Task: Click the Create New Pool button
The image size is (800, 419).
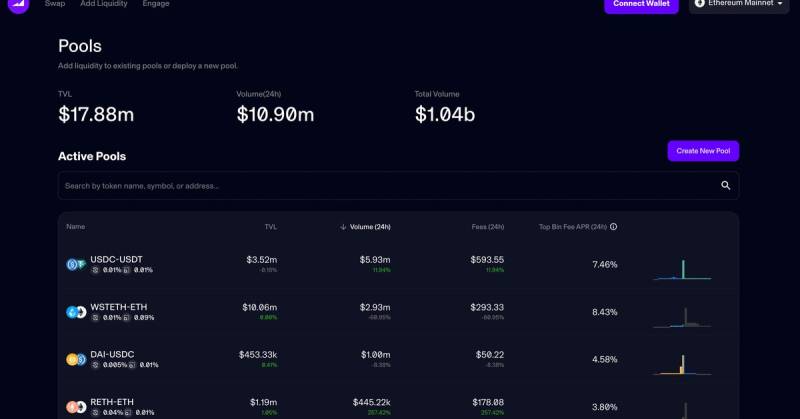Action: coord(703,151)
